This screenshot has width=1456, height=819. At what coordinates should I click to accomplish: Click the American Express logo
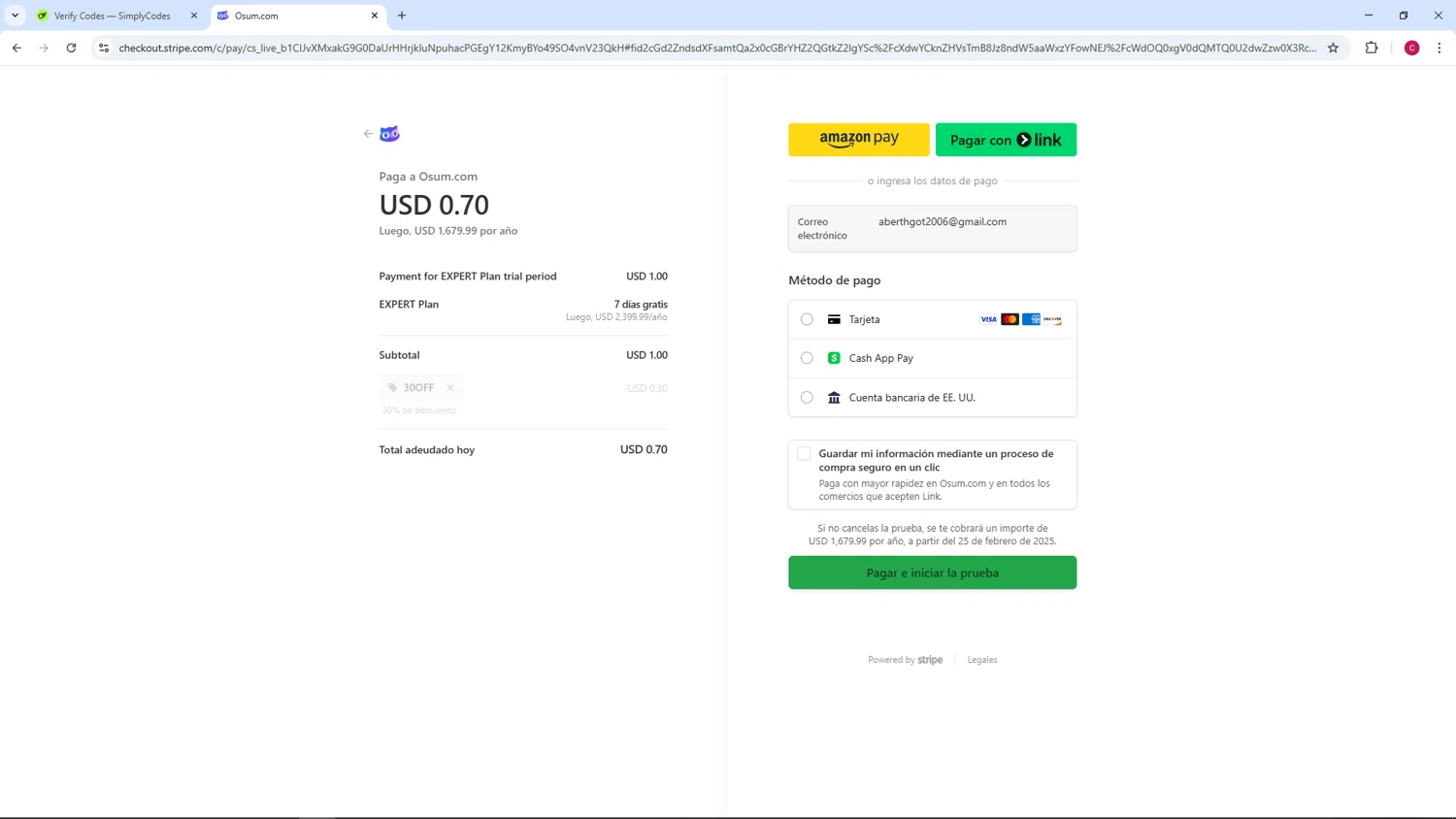coord(1031,319)
